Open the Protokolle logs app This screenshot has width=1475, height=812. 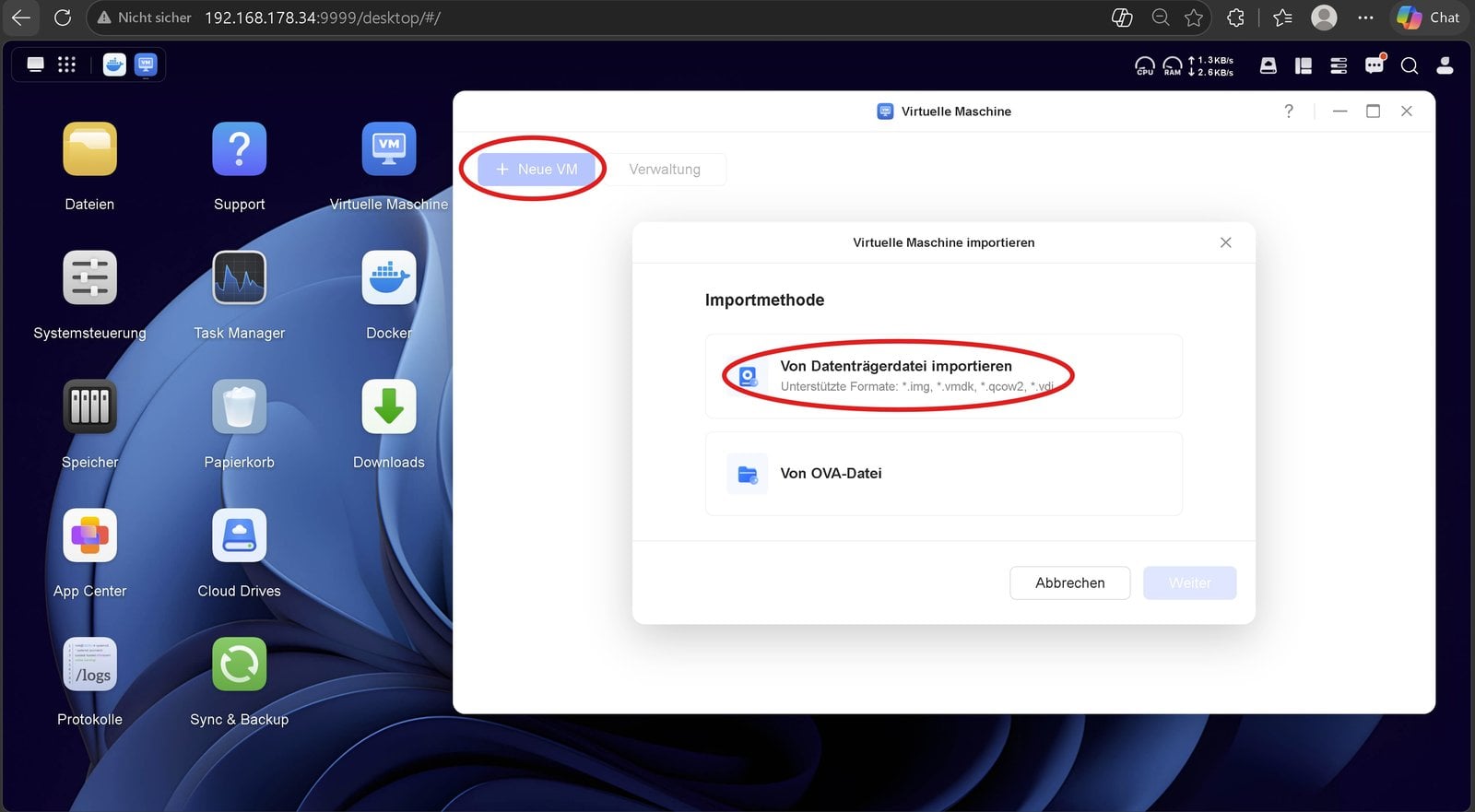pyautogui.click(x=89, y=664)
